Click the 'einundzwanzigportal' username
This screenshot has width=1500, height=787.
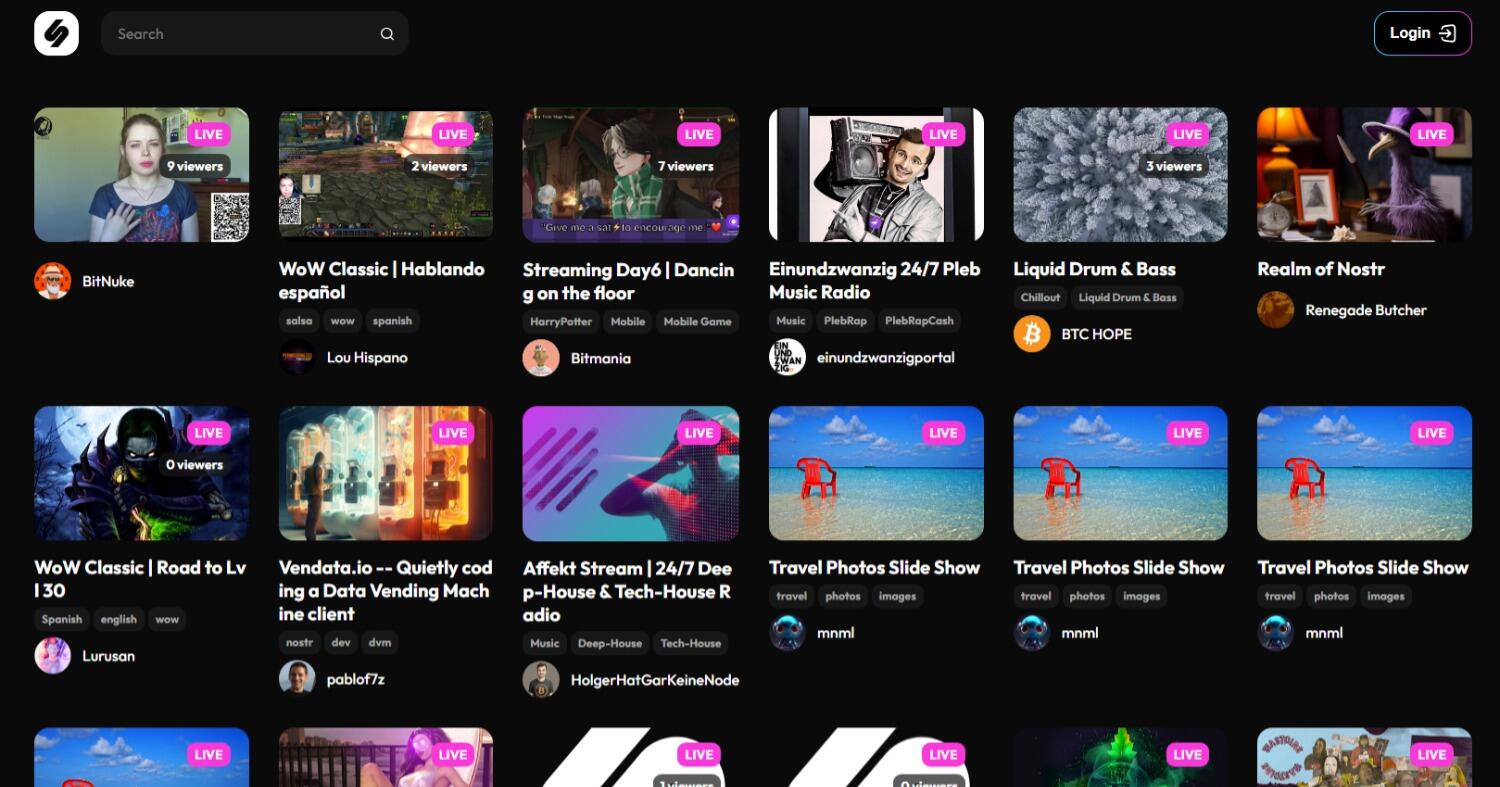pyautogui.click(x=886, y=357)
